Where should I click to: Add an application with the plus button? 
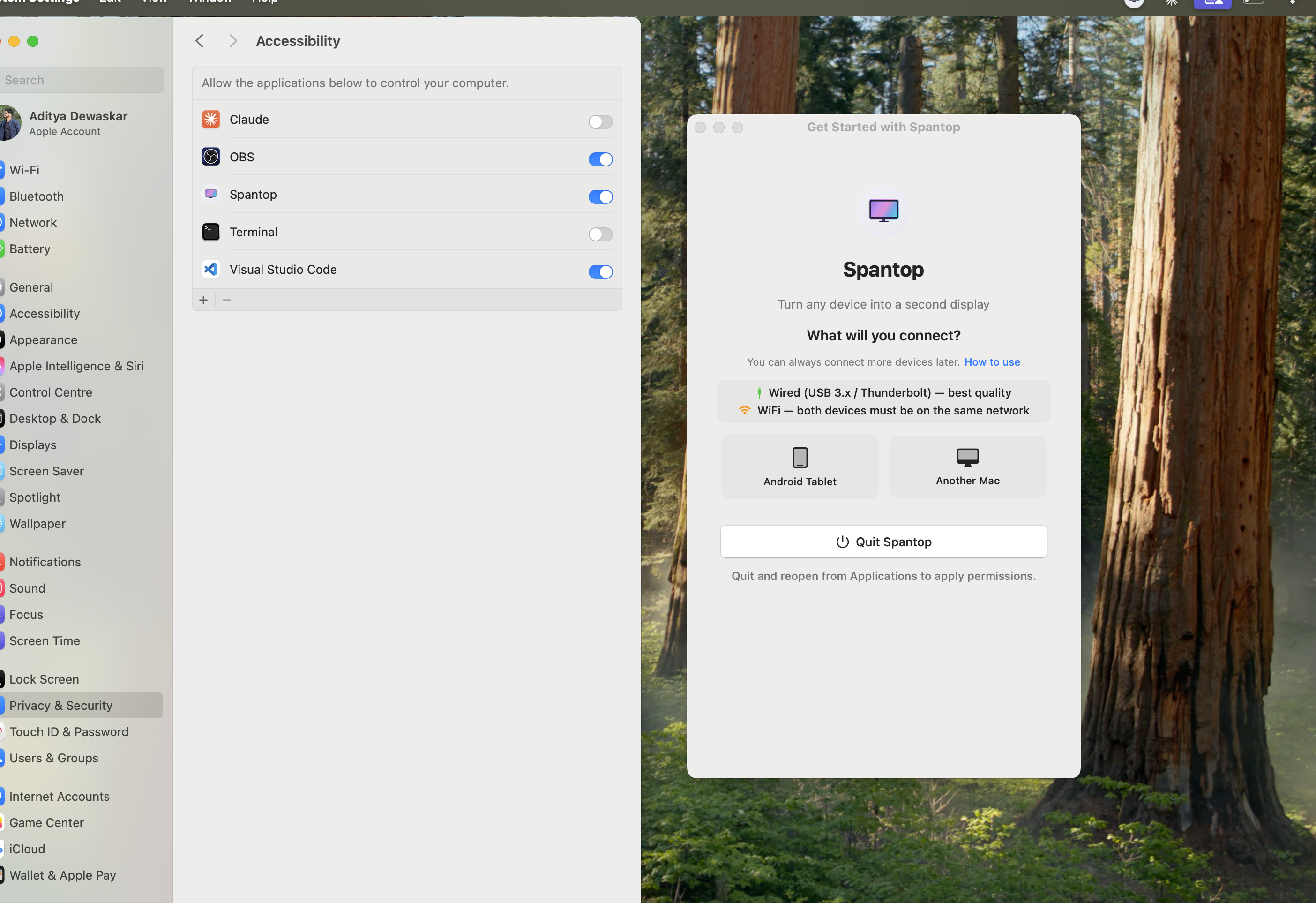tap(203, 300)
